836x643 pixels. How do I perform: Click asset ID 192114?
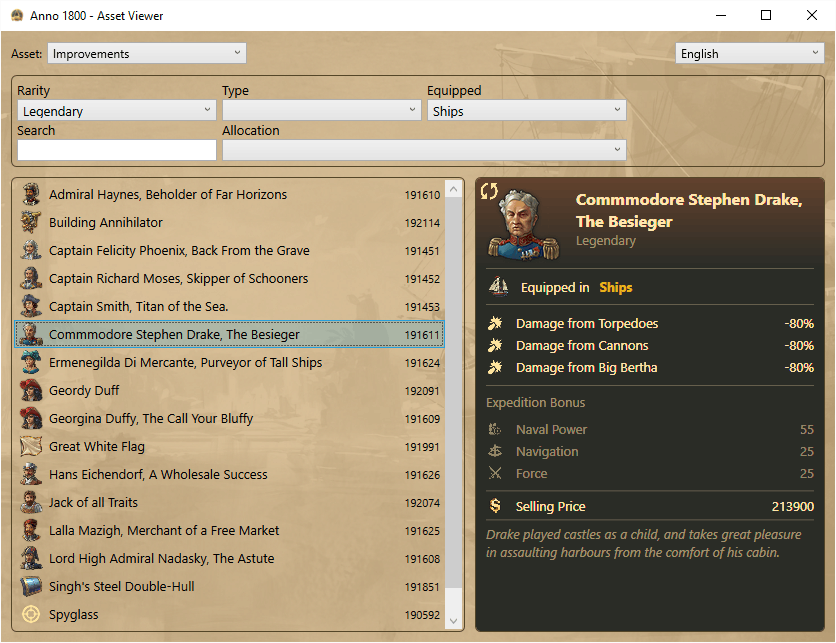tap(422, 223)
